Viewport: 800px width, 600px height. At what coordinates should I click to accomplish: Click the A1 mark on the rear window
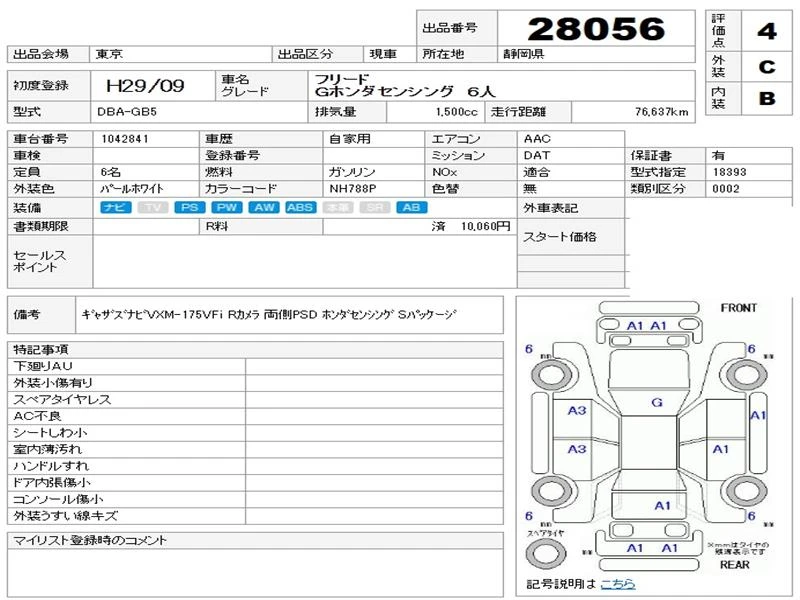pos(662,506)
